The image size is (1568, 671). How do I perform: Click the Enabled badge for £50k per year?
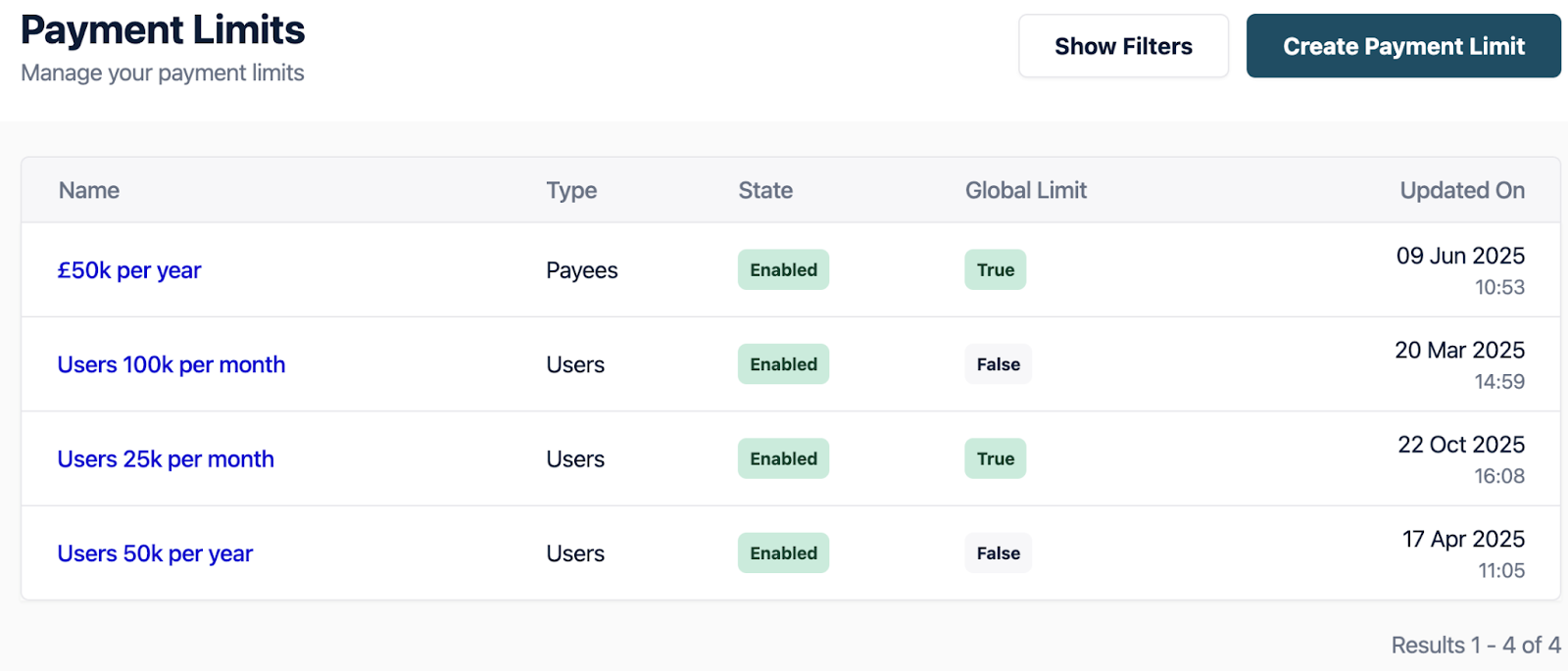[x=783, y=270]
